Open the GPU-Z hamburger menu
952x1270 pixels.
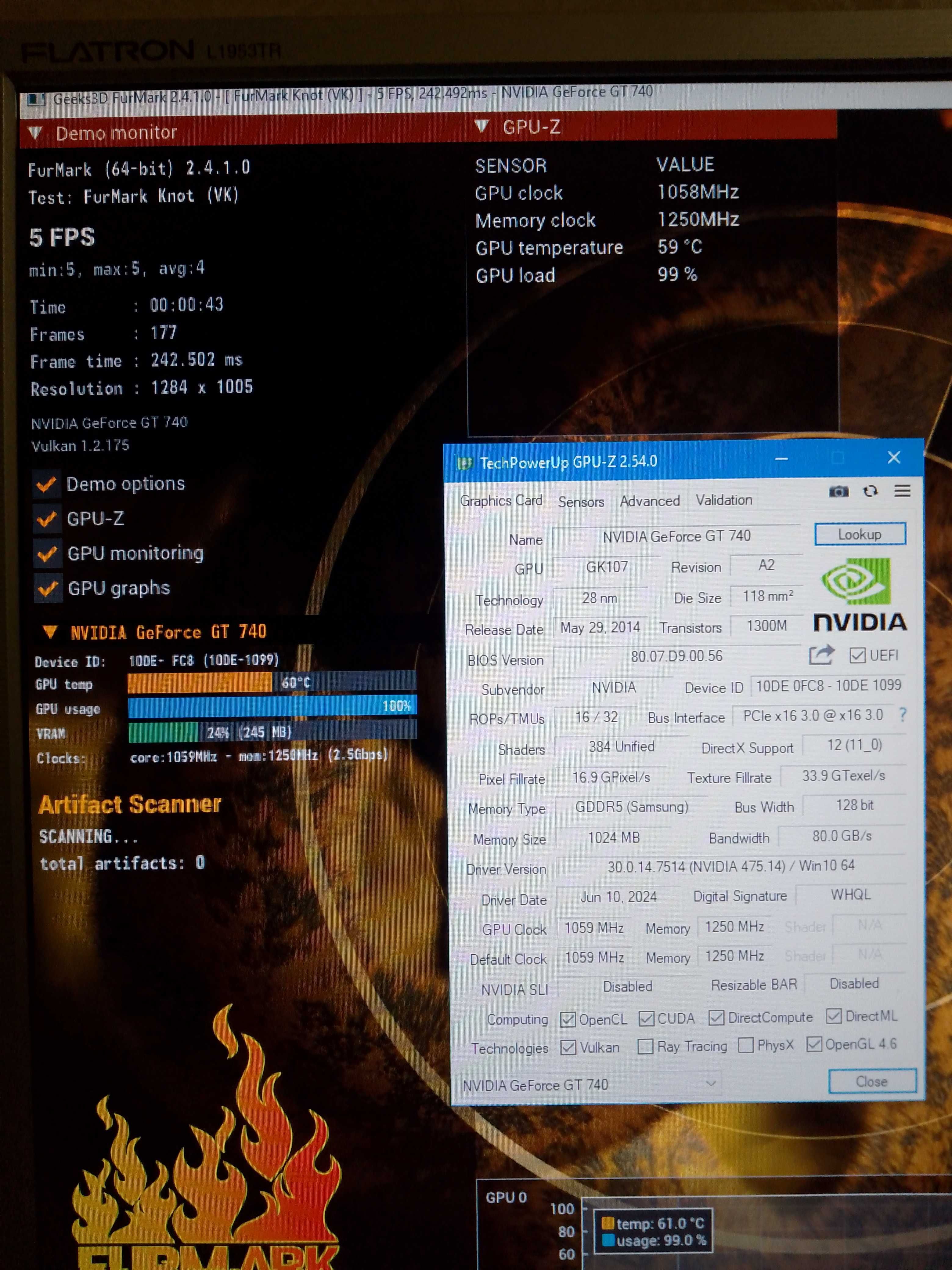pyautogui.click(x=902, y=490)
